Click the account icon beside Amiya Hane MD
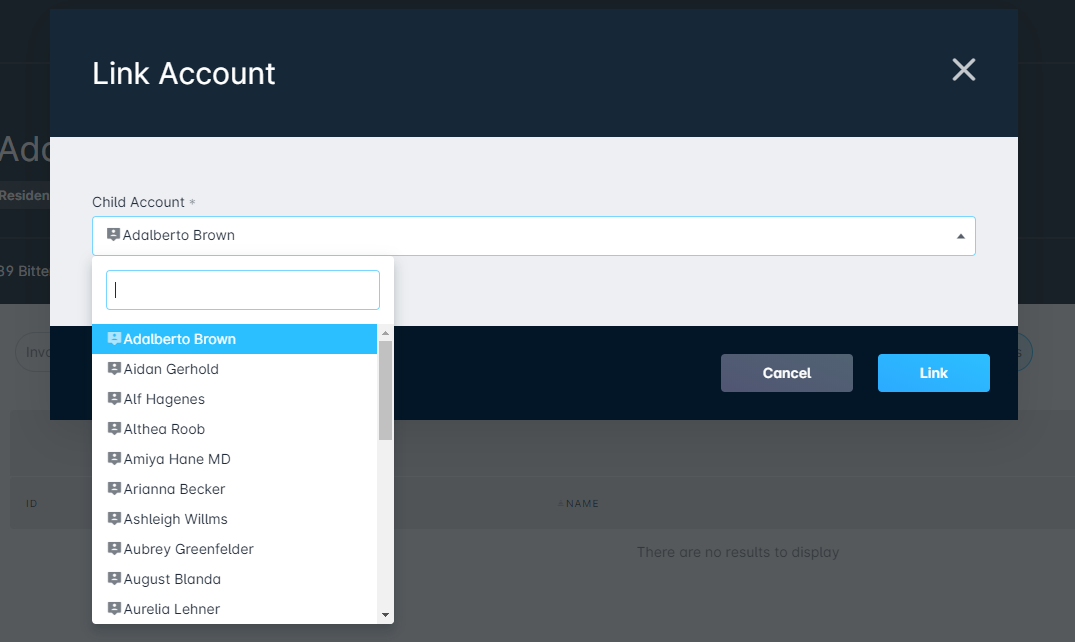 click(113, 458)
